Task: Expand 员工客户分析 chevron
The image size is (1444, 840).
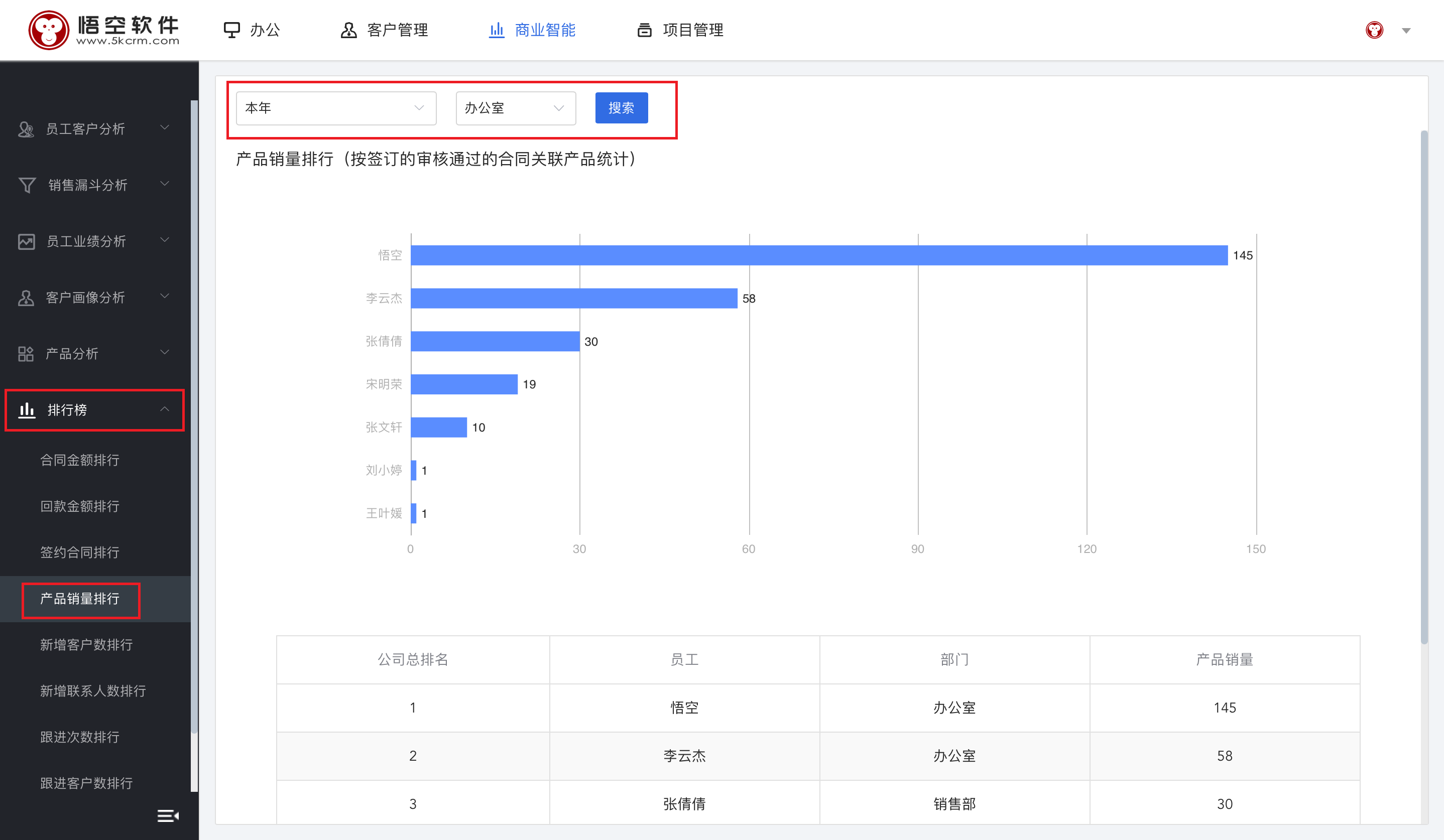Action: [x=165, y=127]
